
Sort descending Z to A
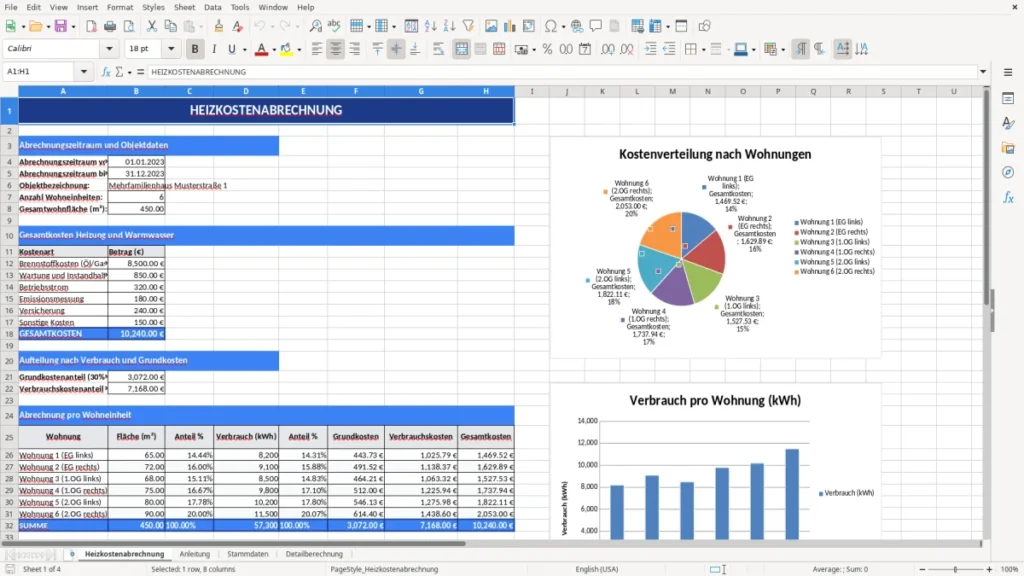(449, 26)
